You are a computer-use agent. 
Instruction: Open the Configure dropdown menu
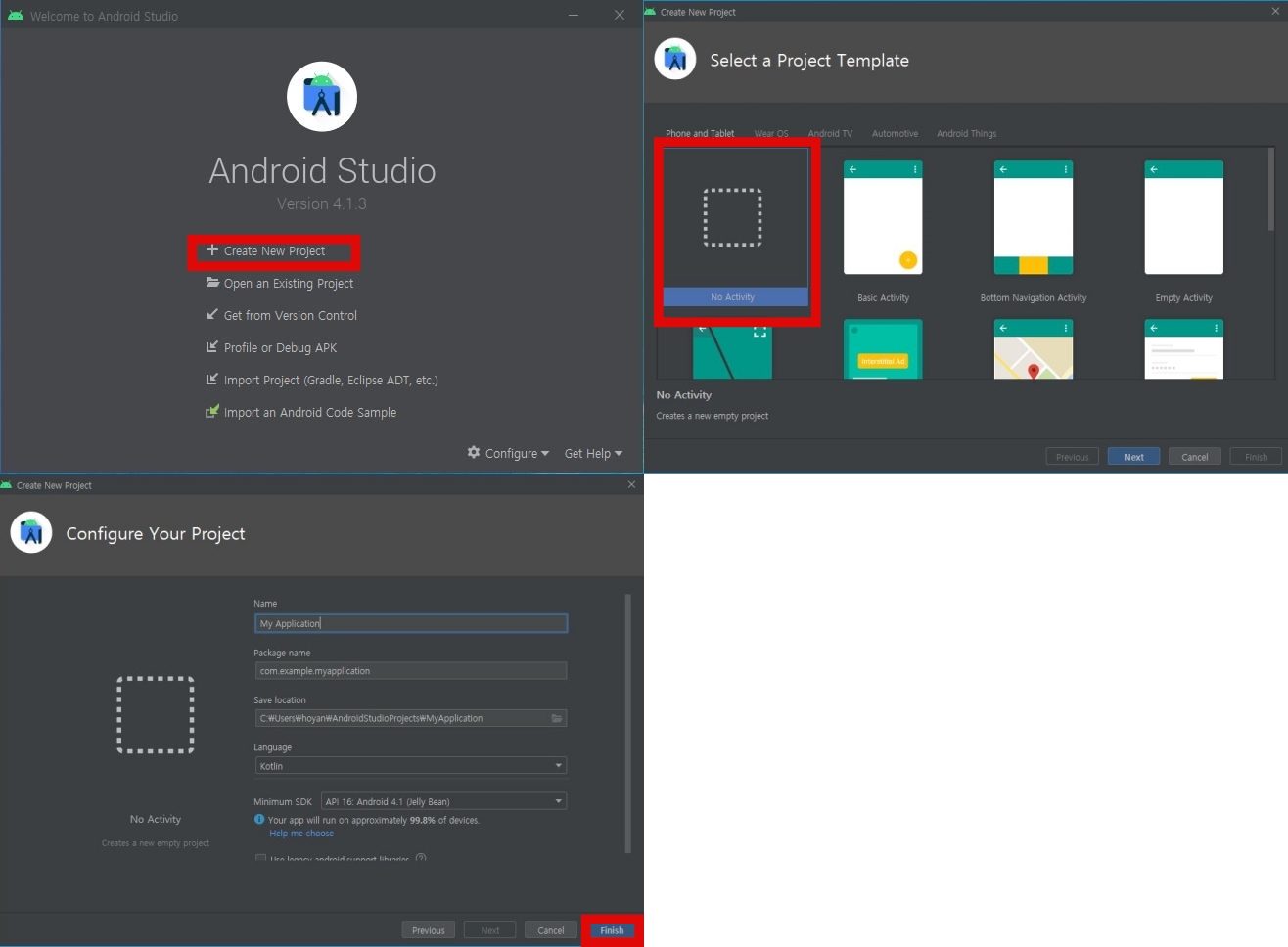516,454
